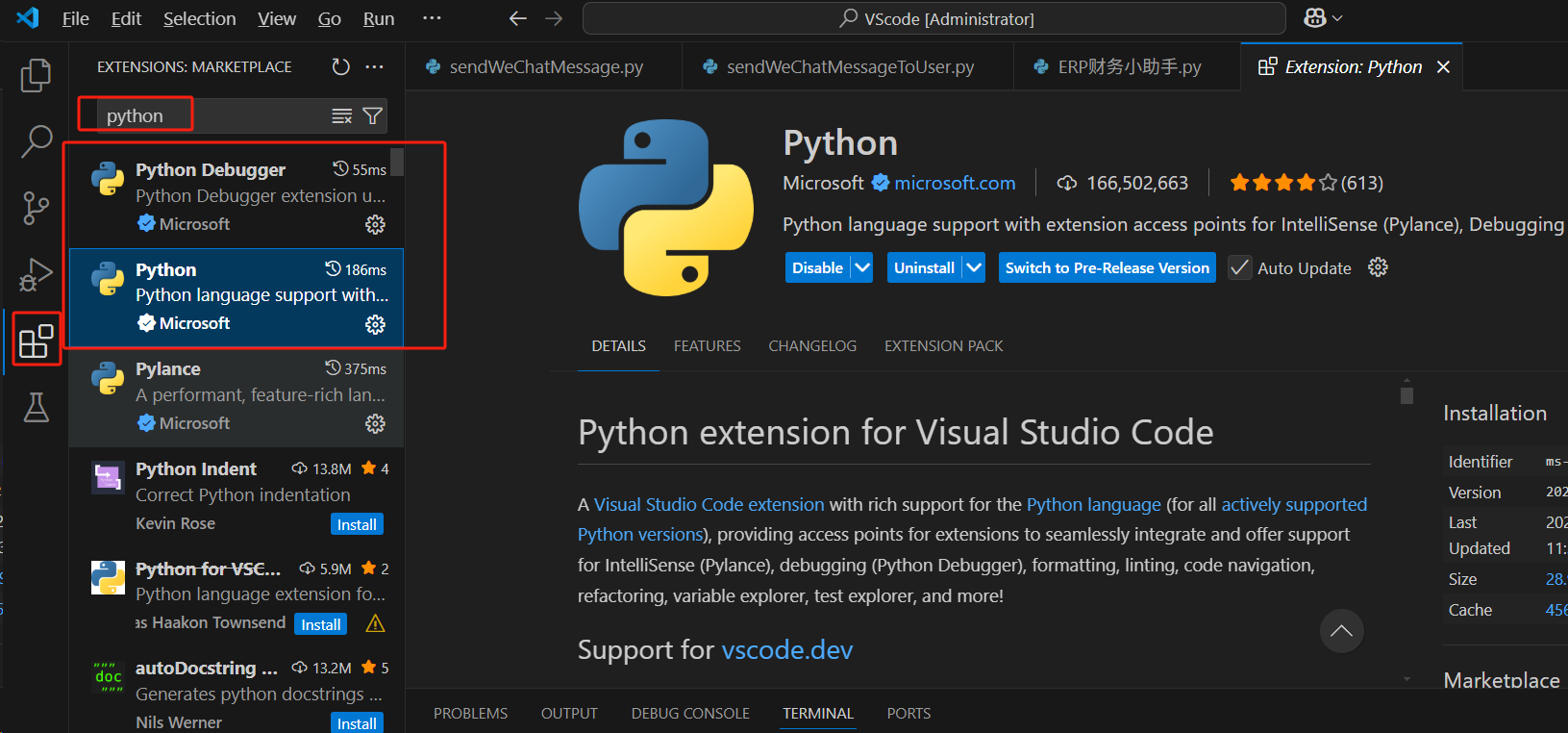Click the scroll-to-top arrow button

1341,631
